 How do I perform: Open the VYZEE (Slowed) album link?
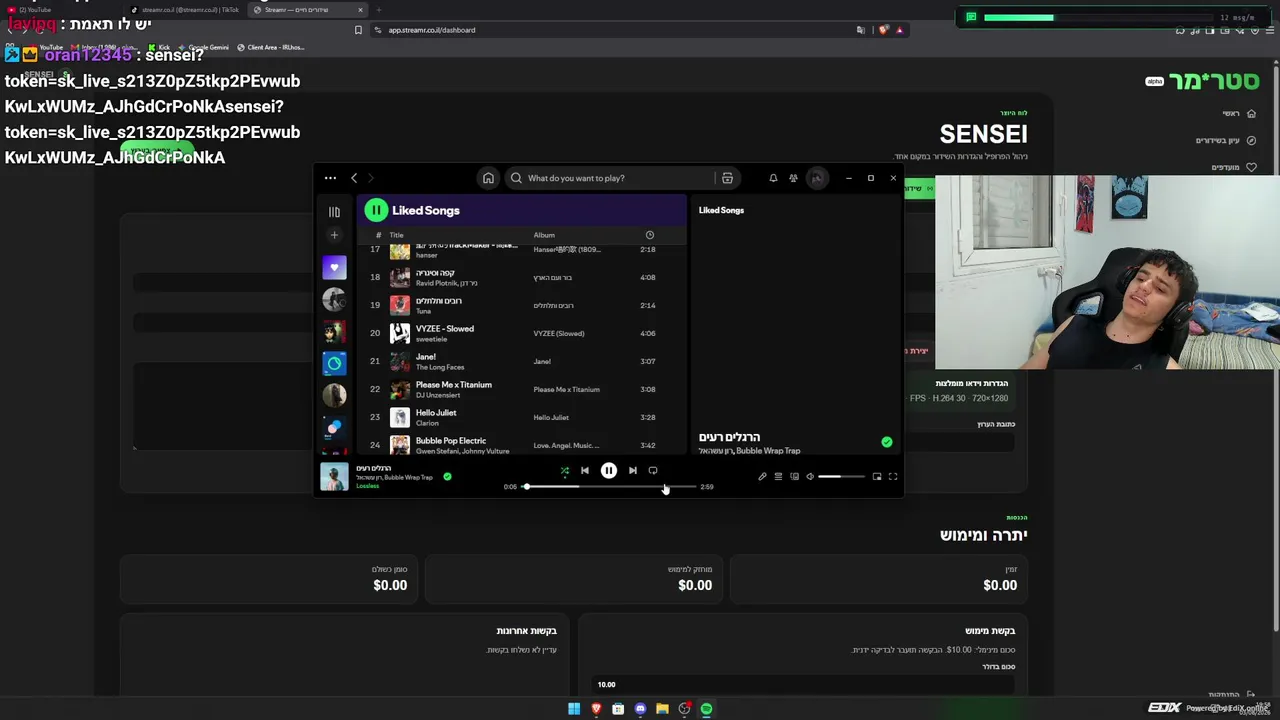559,333
